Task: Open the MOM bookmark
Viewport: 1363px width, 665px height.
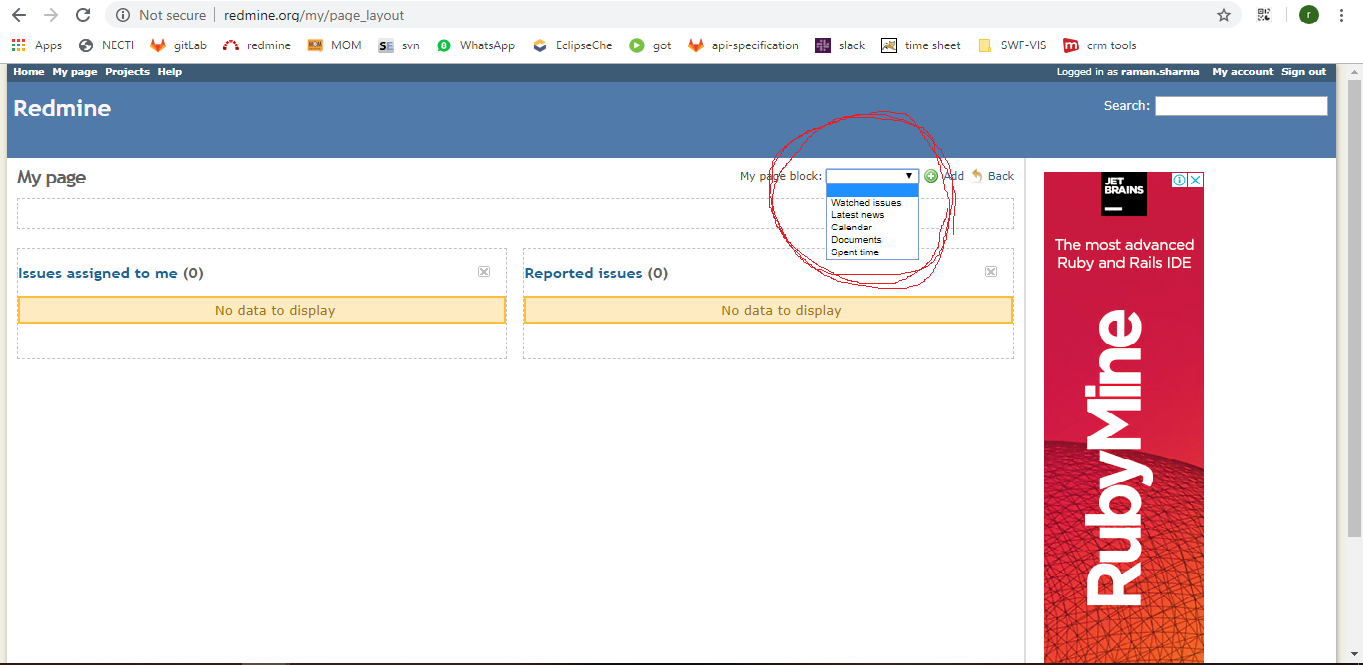Action: (335, 45)
